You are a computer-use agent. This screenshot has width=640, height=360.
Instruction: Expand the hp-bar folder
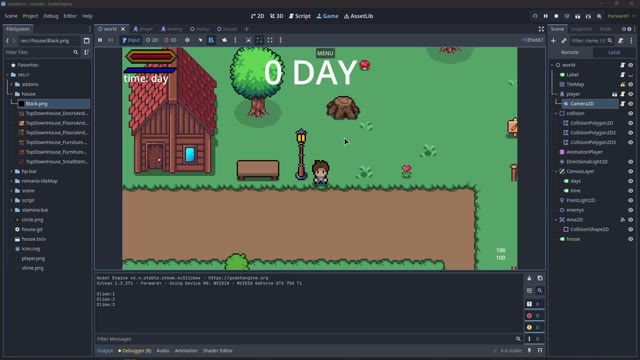click(12, 171)
